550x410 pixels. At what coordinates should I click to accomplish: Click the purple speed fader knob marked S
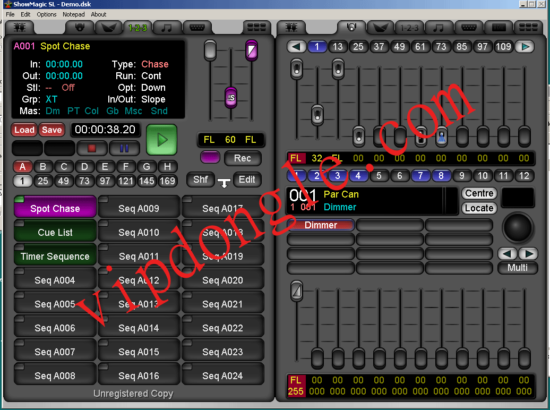[231, 98]
